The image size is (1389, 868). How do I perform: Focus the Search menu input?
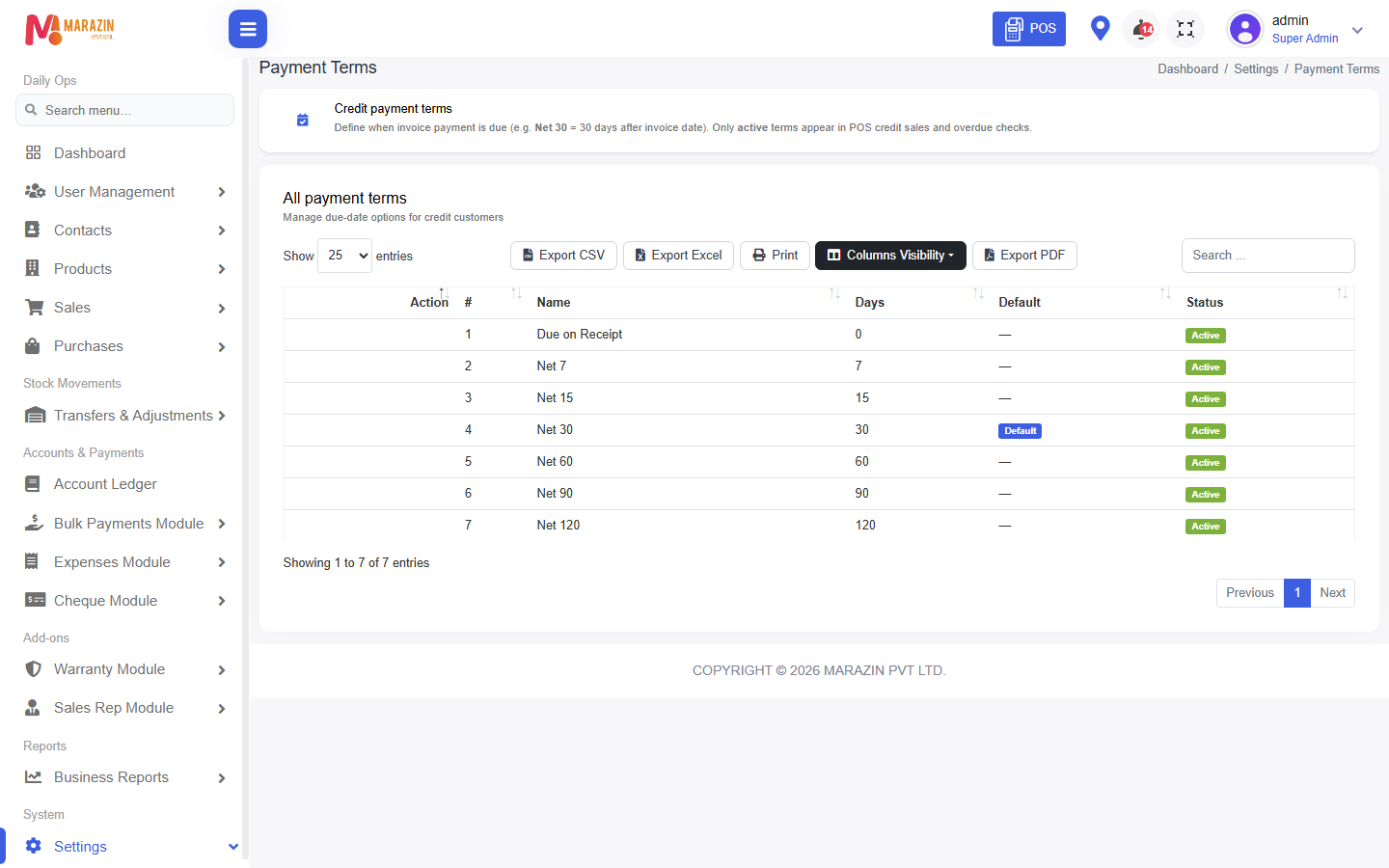point(124,110)
